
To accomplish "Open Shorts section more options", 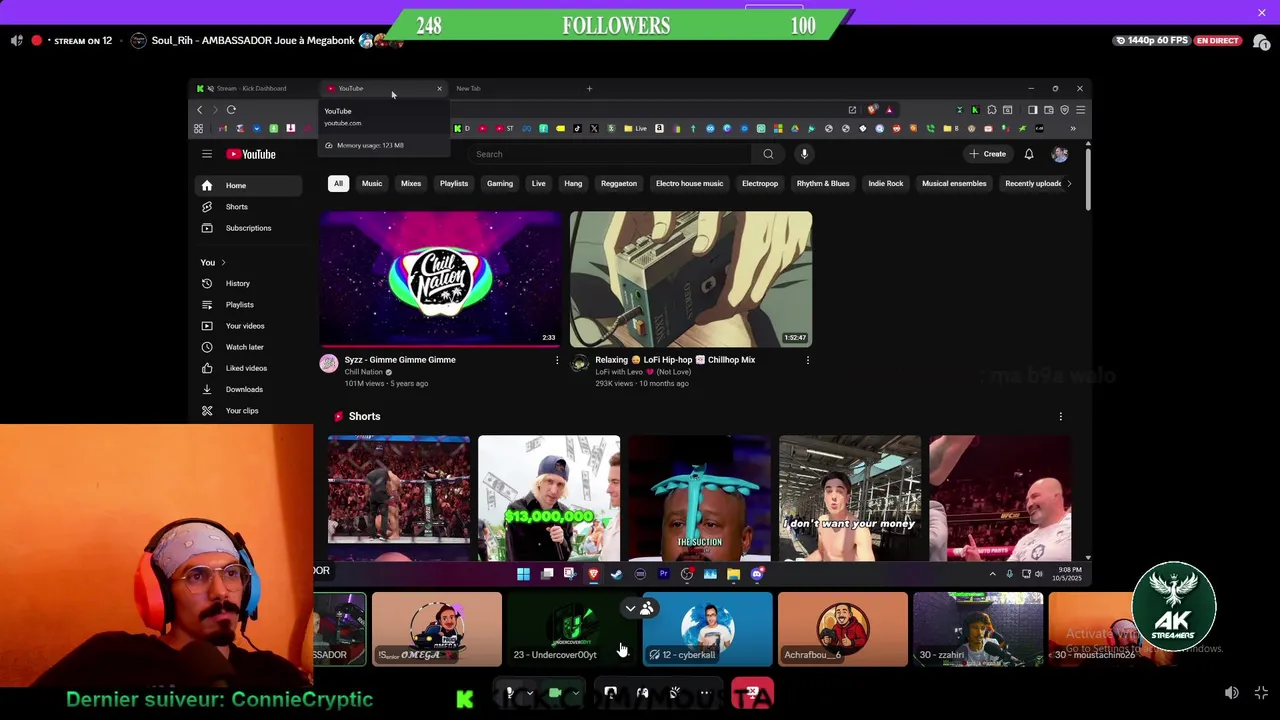I will (x=1061, y=416).
